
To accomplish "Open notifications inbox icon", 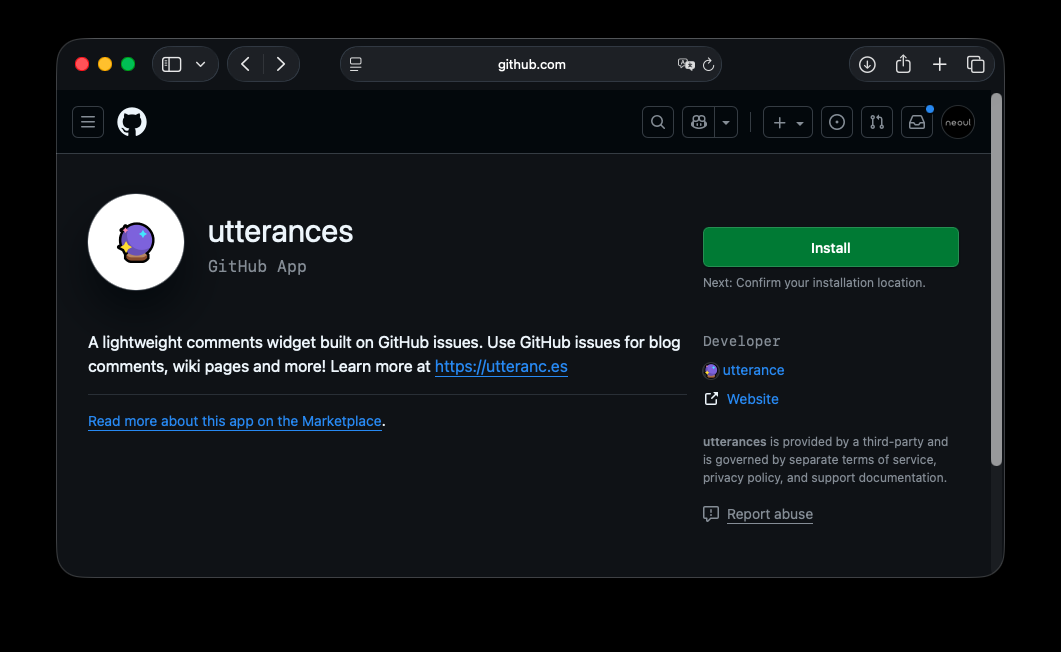I will click(x=917, y=122).
